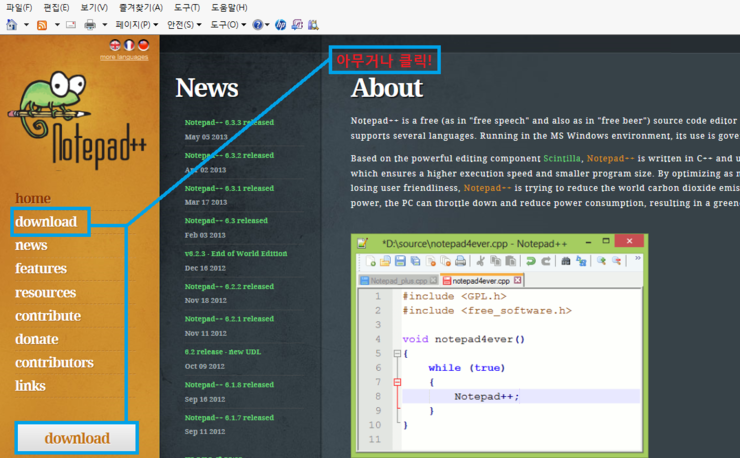Click the Find binoculars icon in Notepad++ screenshot
This screenshot has height=458, width=740.
(566, 261)
